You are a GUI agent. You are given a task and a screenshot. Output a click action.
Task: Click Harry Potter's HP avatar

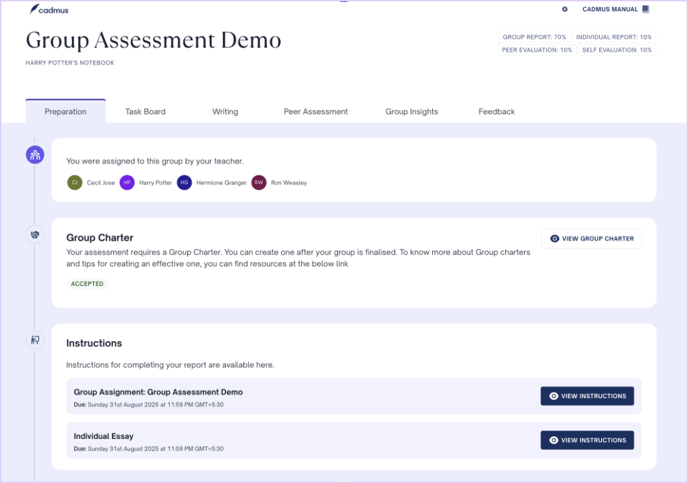127,182
